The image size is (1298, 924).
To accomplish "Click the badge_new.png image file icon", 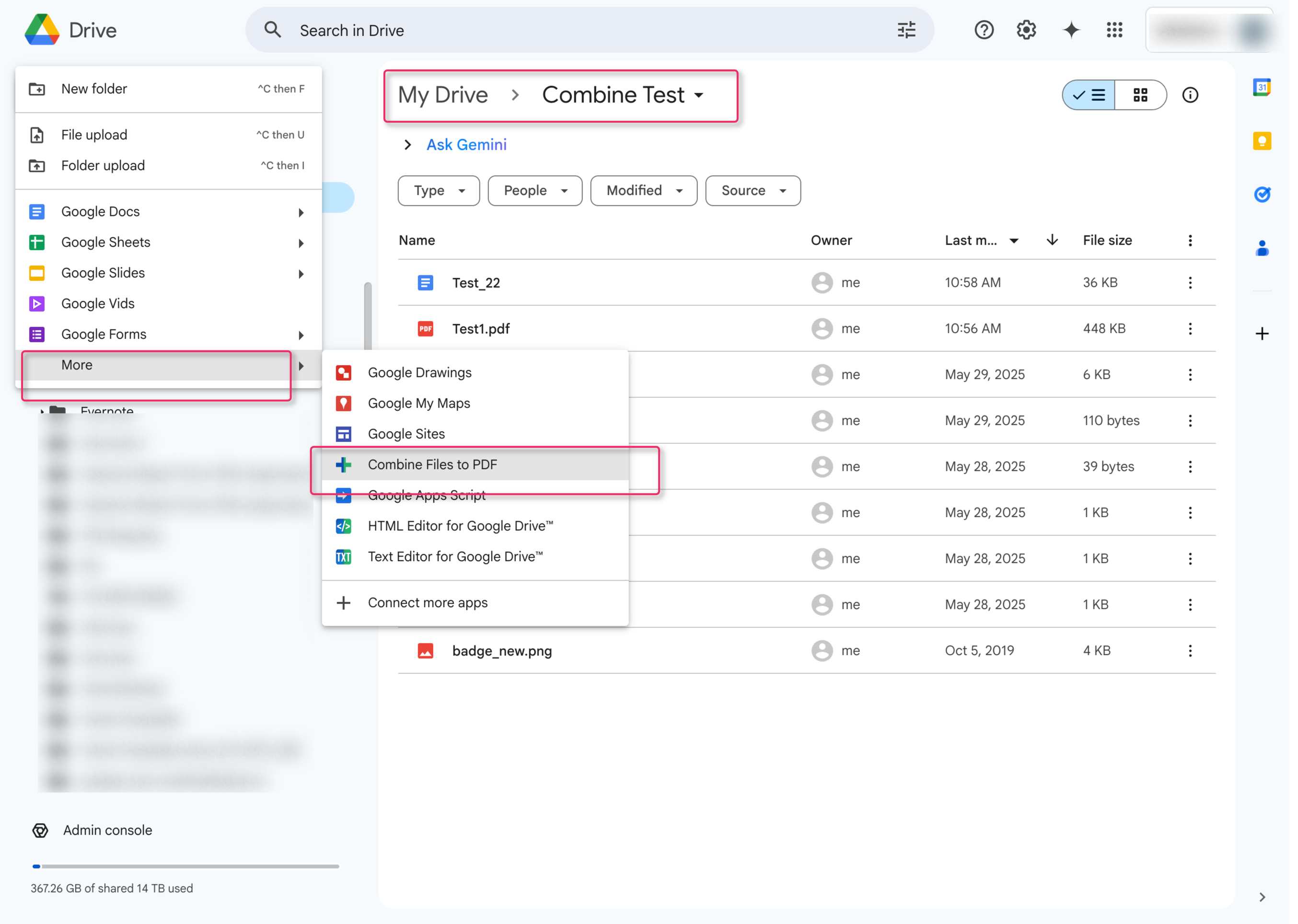I will 425,651.
